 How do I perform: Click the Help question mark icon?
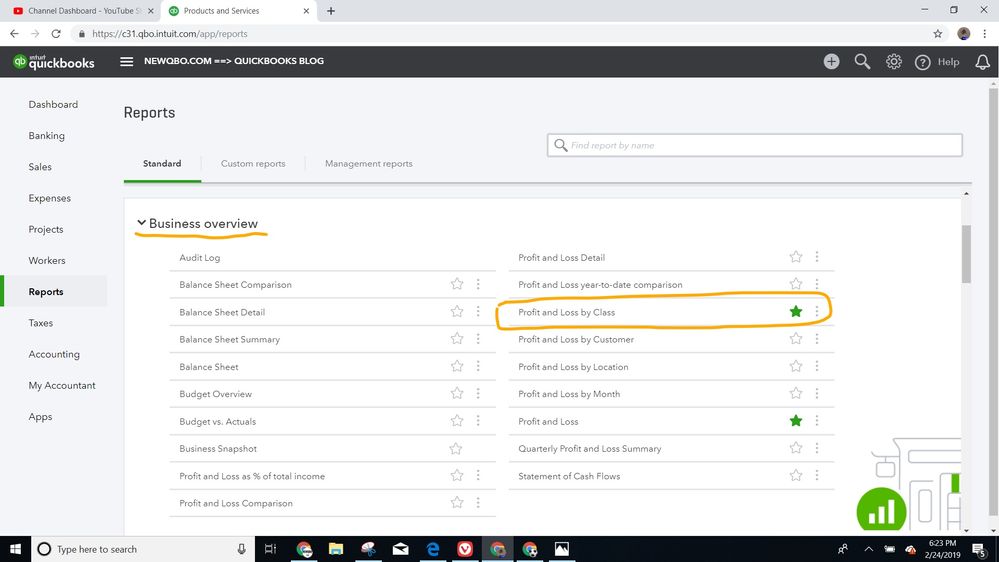[x=923, y=62]
